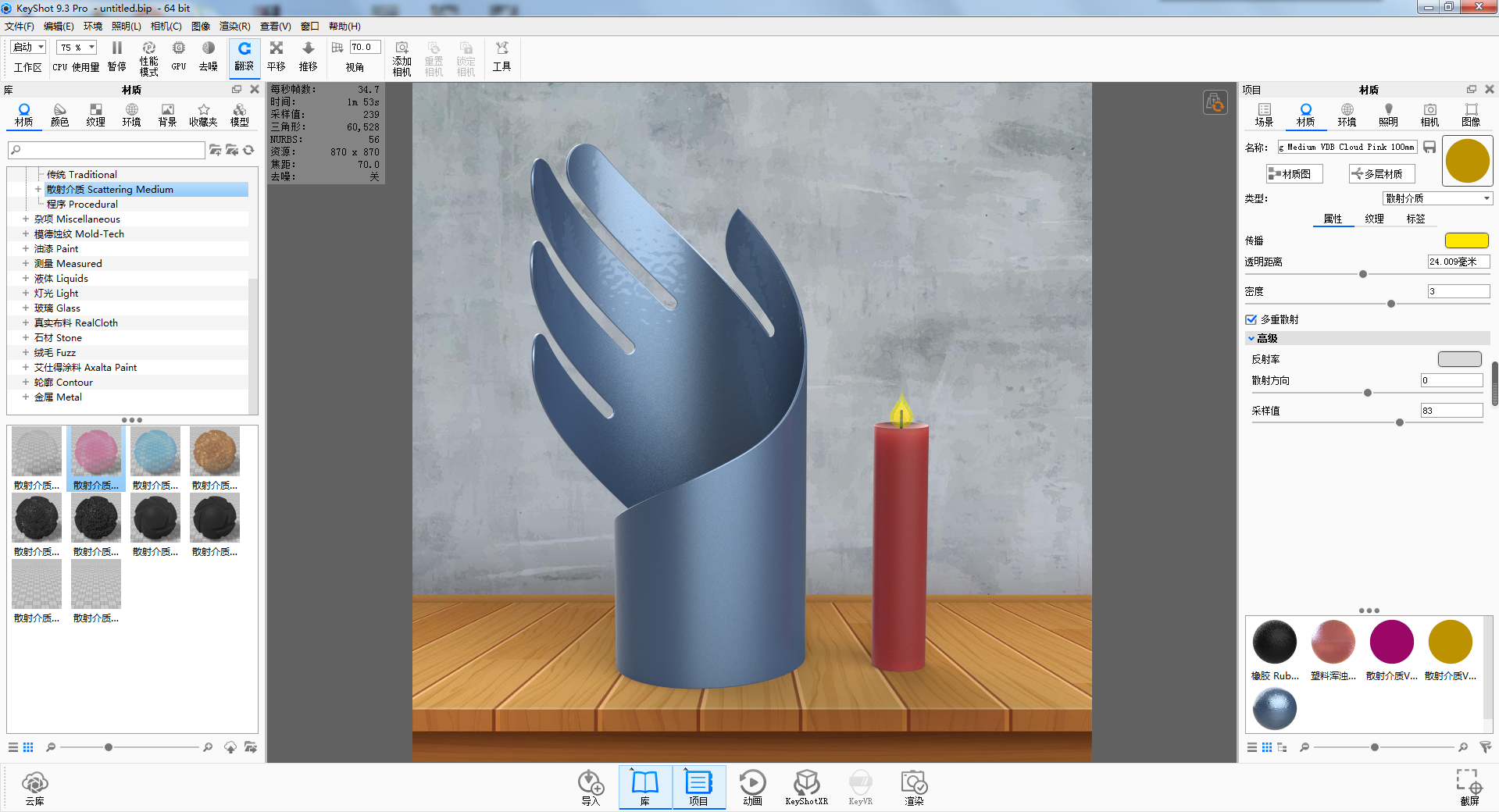This screenshot has width=1499, height=812.
Task: Expand the 玻璃 Glass category
Action: (x=26, y=308)
